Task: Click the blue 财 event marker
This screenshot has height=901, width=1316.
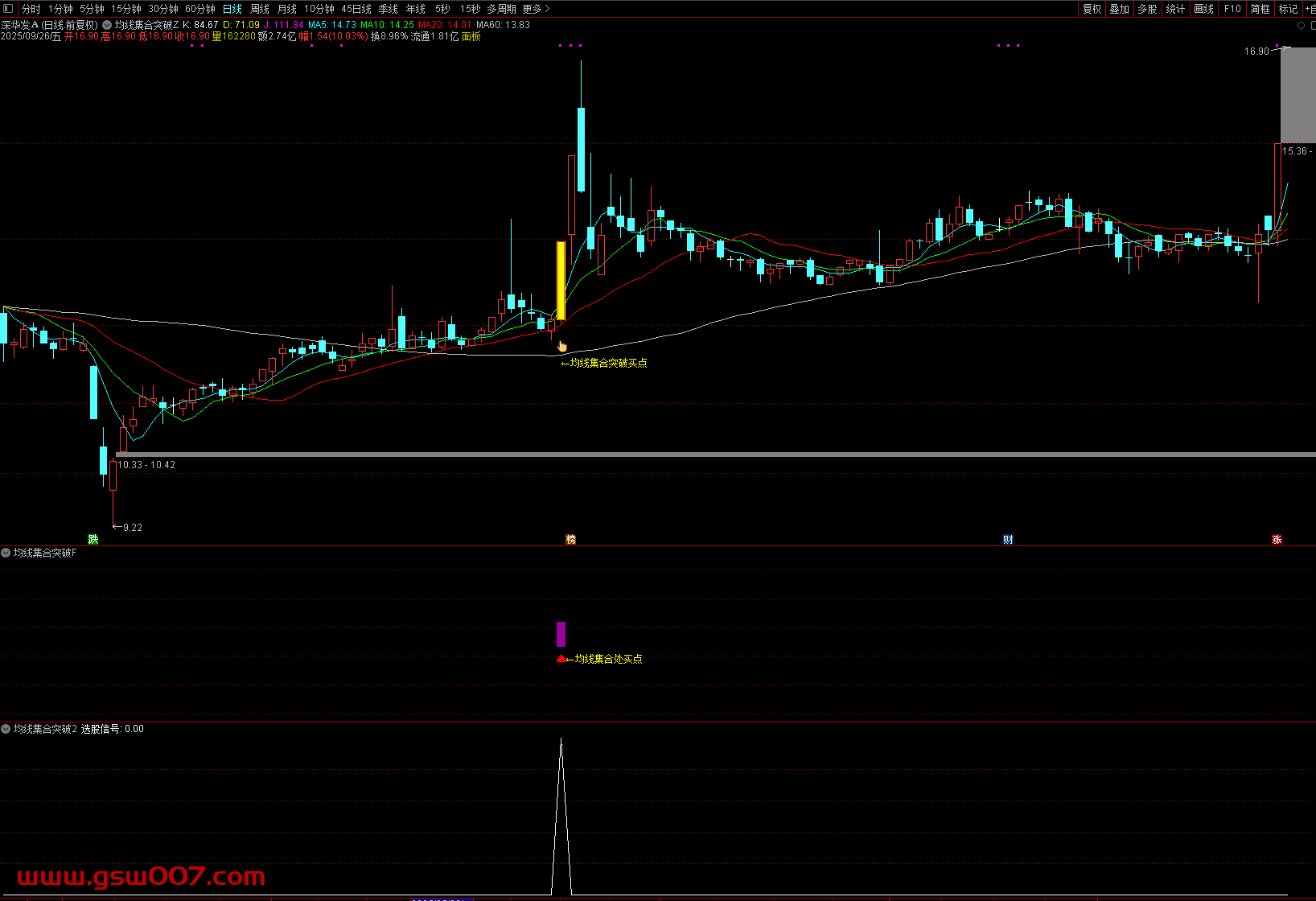Action: pyautogui.click(x=1008, y=539)
